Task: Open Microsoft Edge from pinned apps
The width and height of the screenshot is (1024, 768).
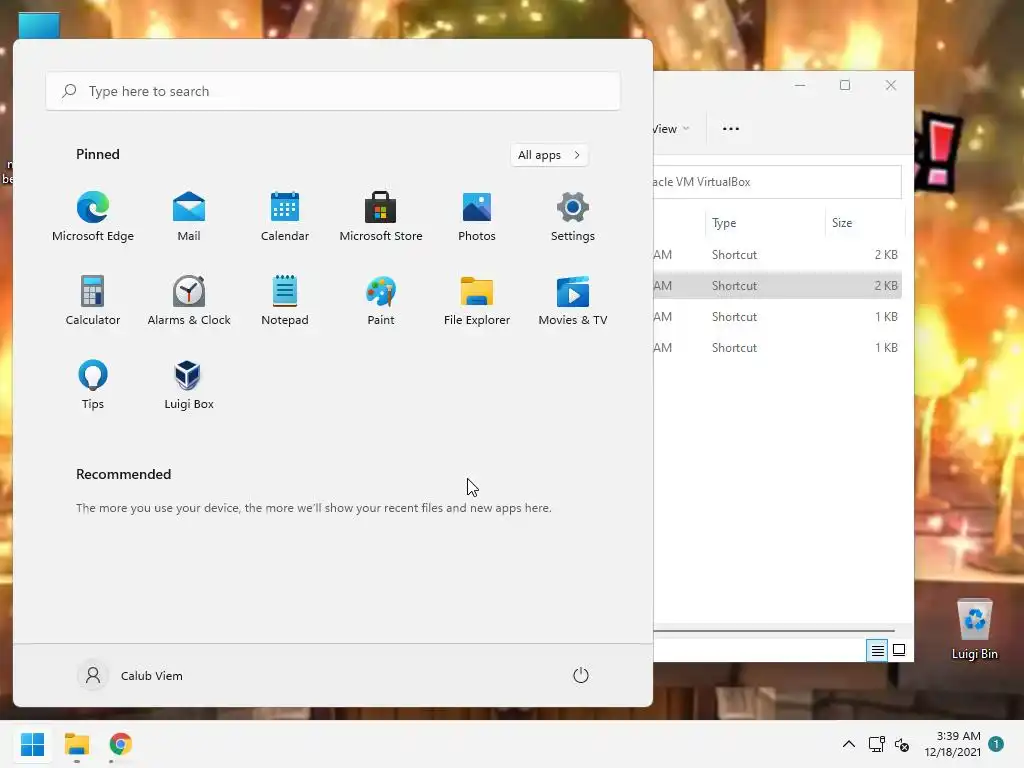Action: (x=93, y=217)
